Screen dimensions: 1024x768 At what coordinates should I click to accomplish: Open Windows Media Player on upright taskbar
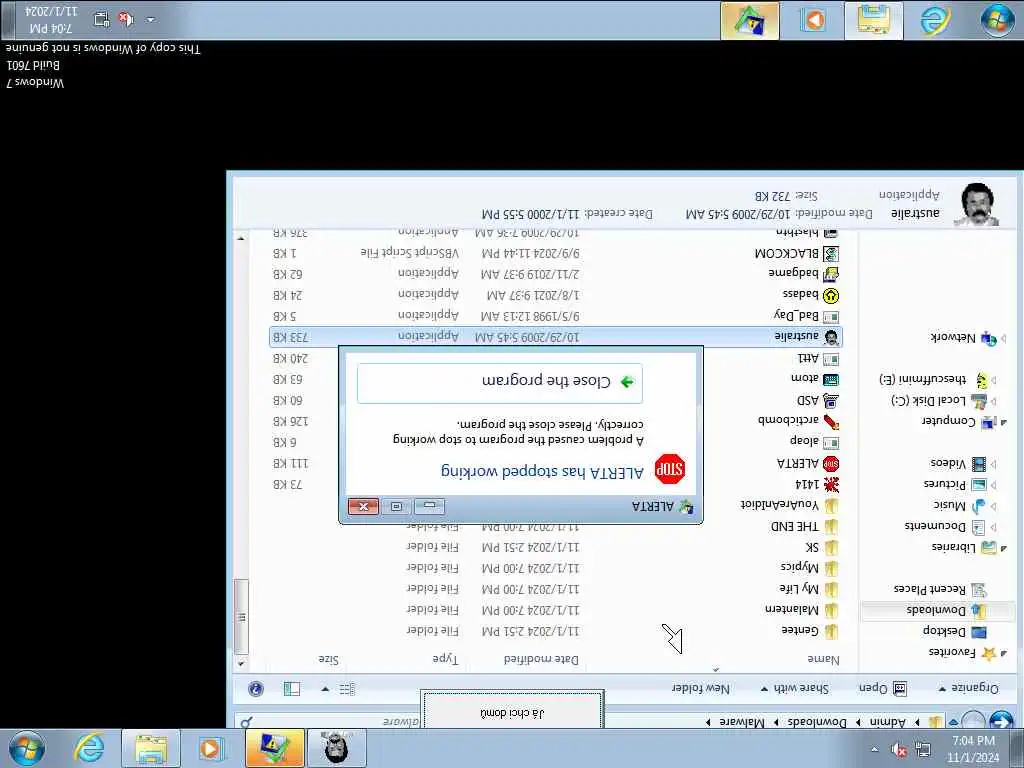[x=210, y=748]
